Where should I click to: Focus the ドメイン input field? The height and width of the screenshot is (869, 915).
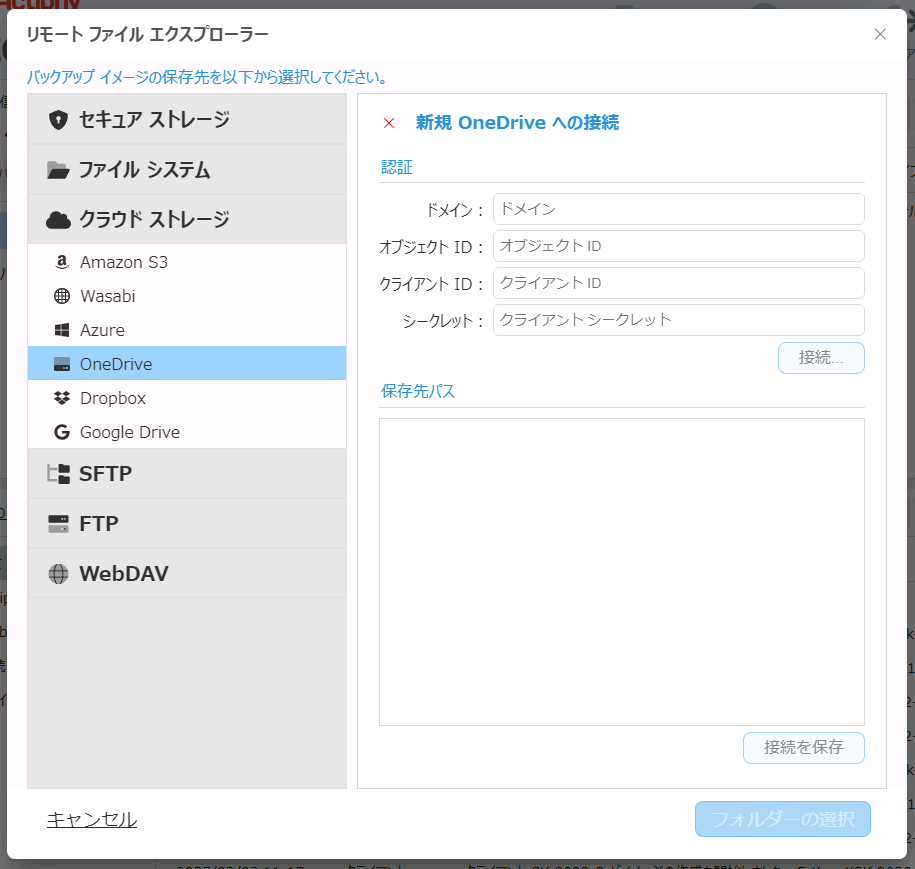coord(678,209)
